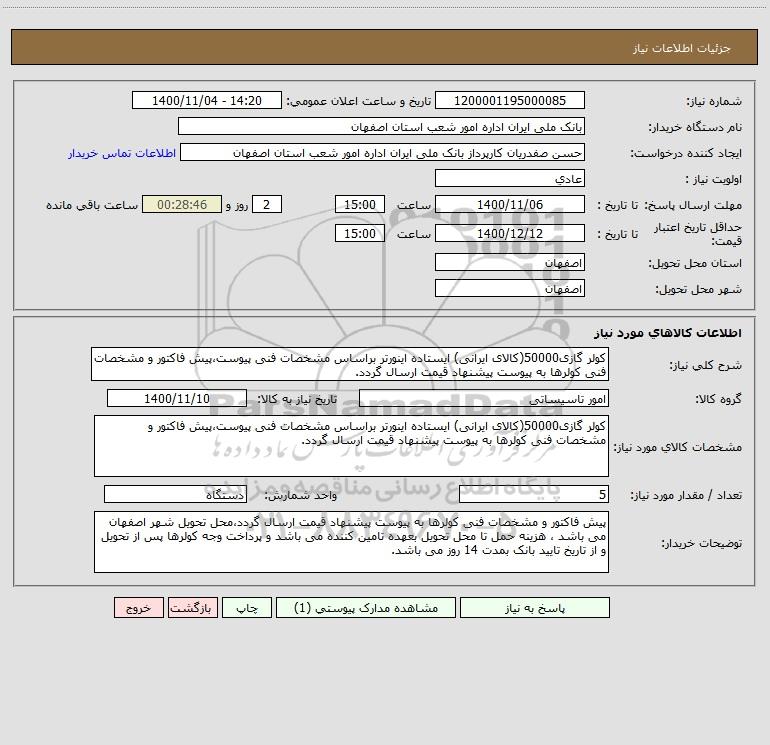The height and width of the screenshot is (745, 770).
Task: Click the اولویت نیاز label
Action: [714, 179]
